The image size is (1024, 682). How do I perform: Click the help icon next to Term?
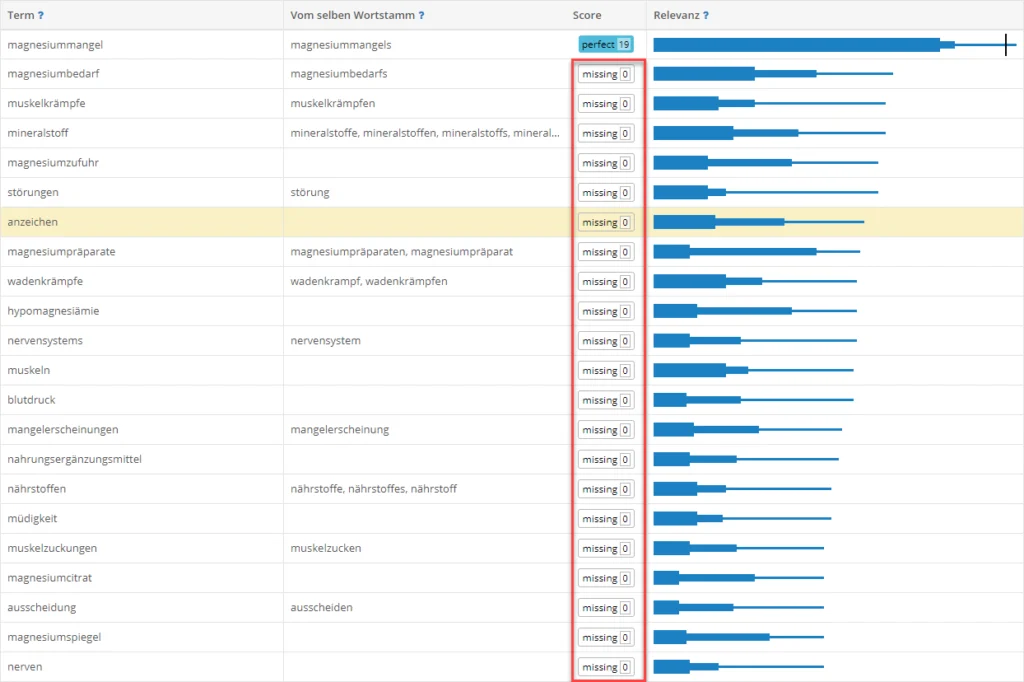[x=41, y=16]
